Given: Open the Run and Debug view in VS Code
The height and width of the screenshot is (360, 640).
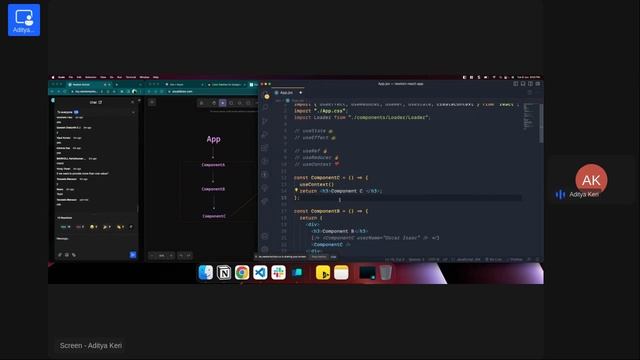Looking at the screenshot, I should 265,135.
